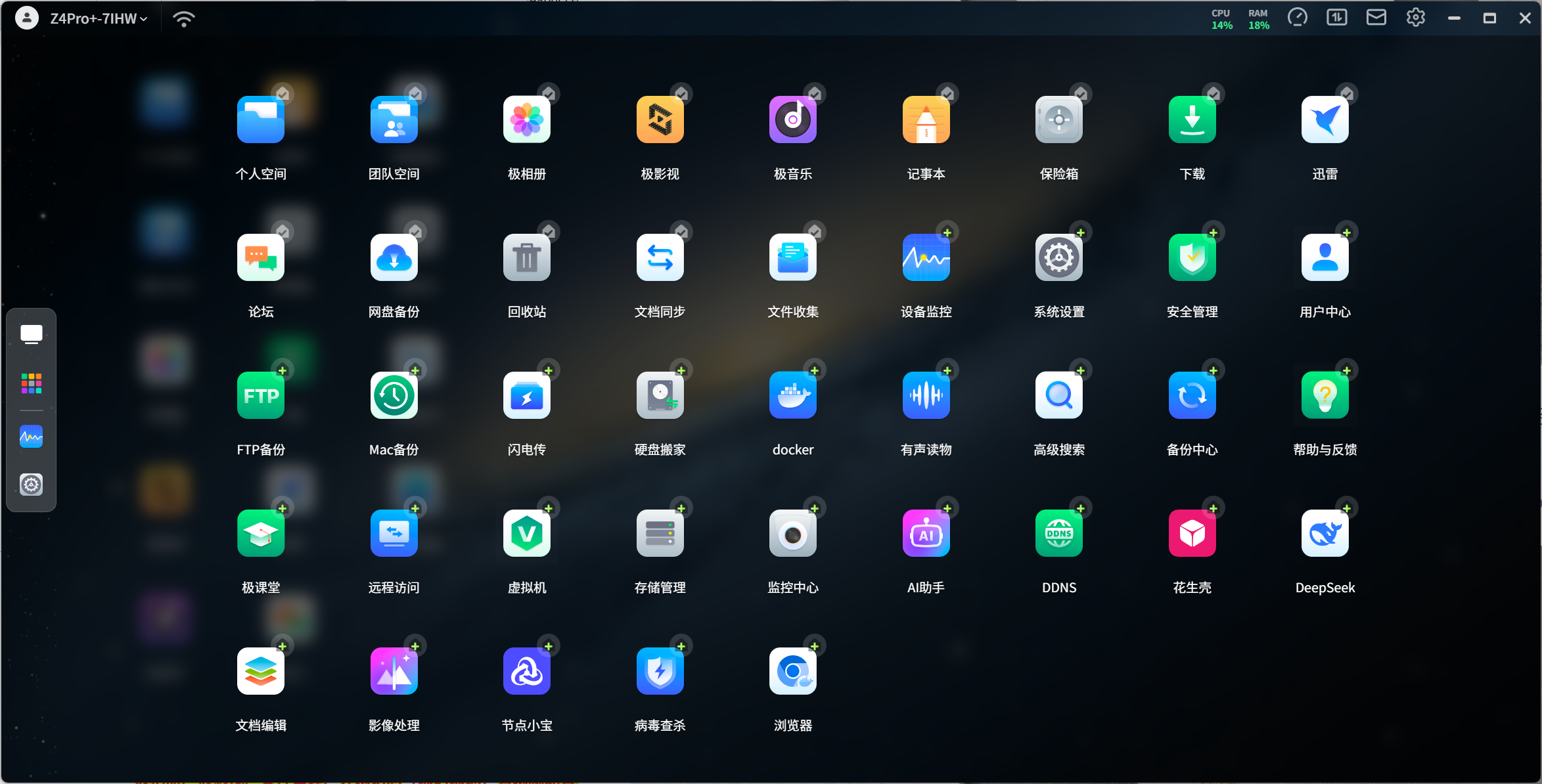Open the mail messages icon
Image resolution: width=1542 pixels, height=784 pixels.
tap(1376, 18)
